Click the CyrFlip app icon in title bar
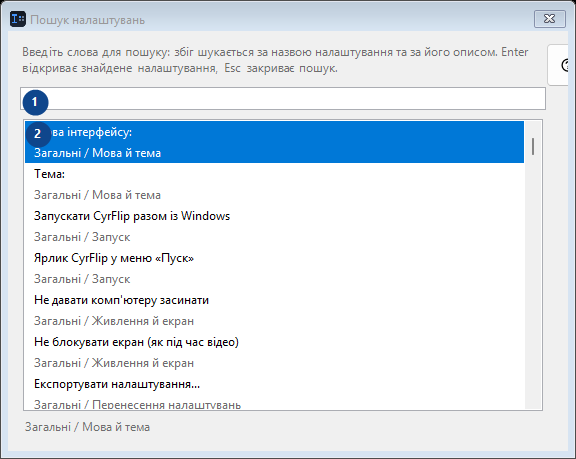This screenshot has width=576, height=459. (18, 19)
